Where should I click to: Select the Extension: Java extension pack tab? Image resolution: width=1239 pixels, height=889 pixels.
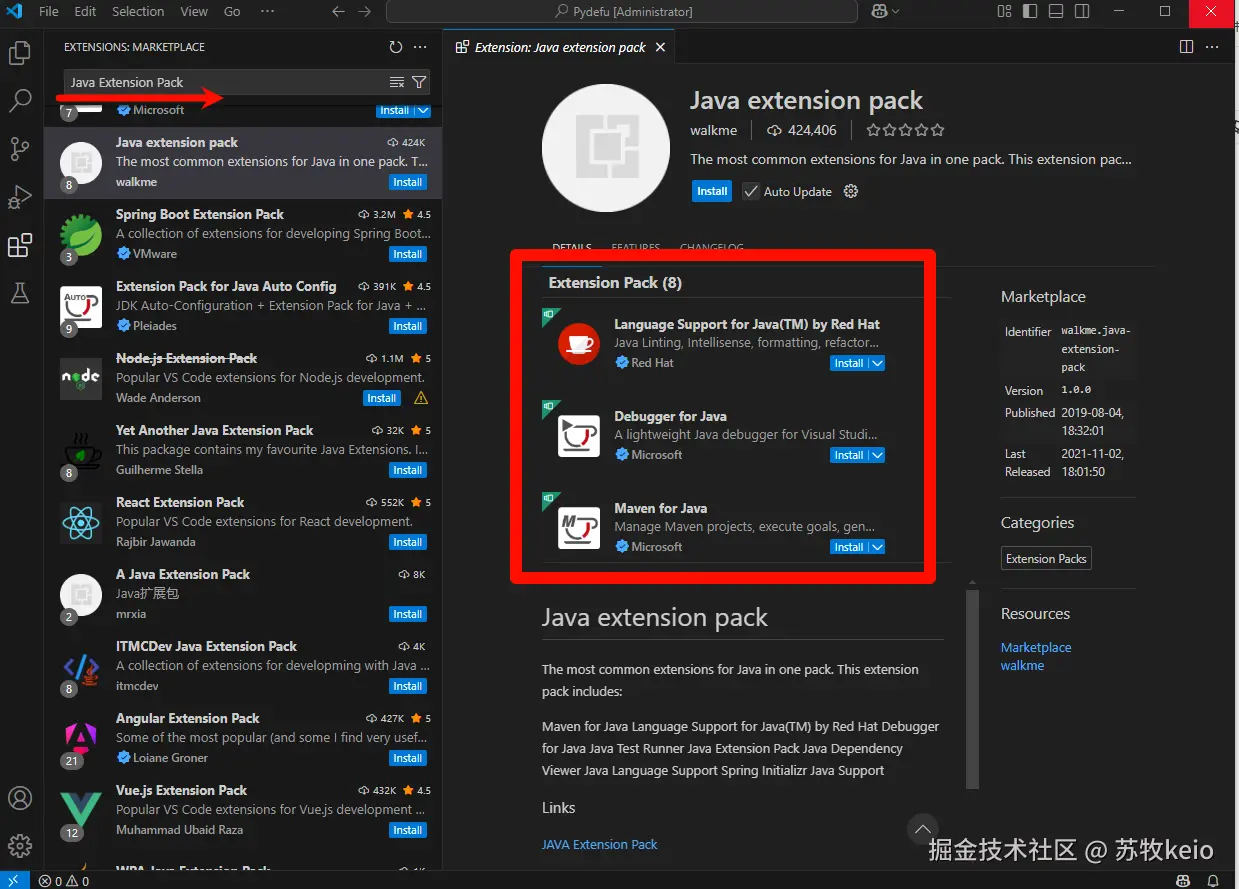point(560,47)
